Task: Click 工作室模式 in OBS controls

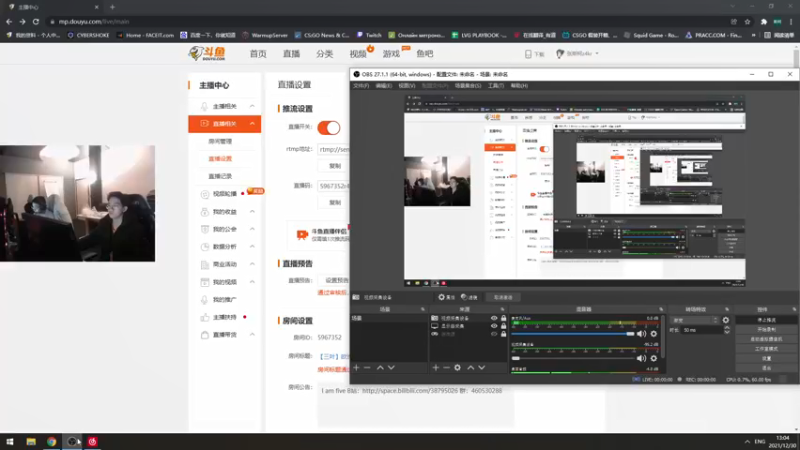Action: point(766,349)
